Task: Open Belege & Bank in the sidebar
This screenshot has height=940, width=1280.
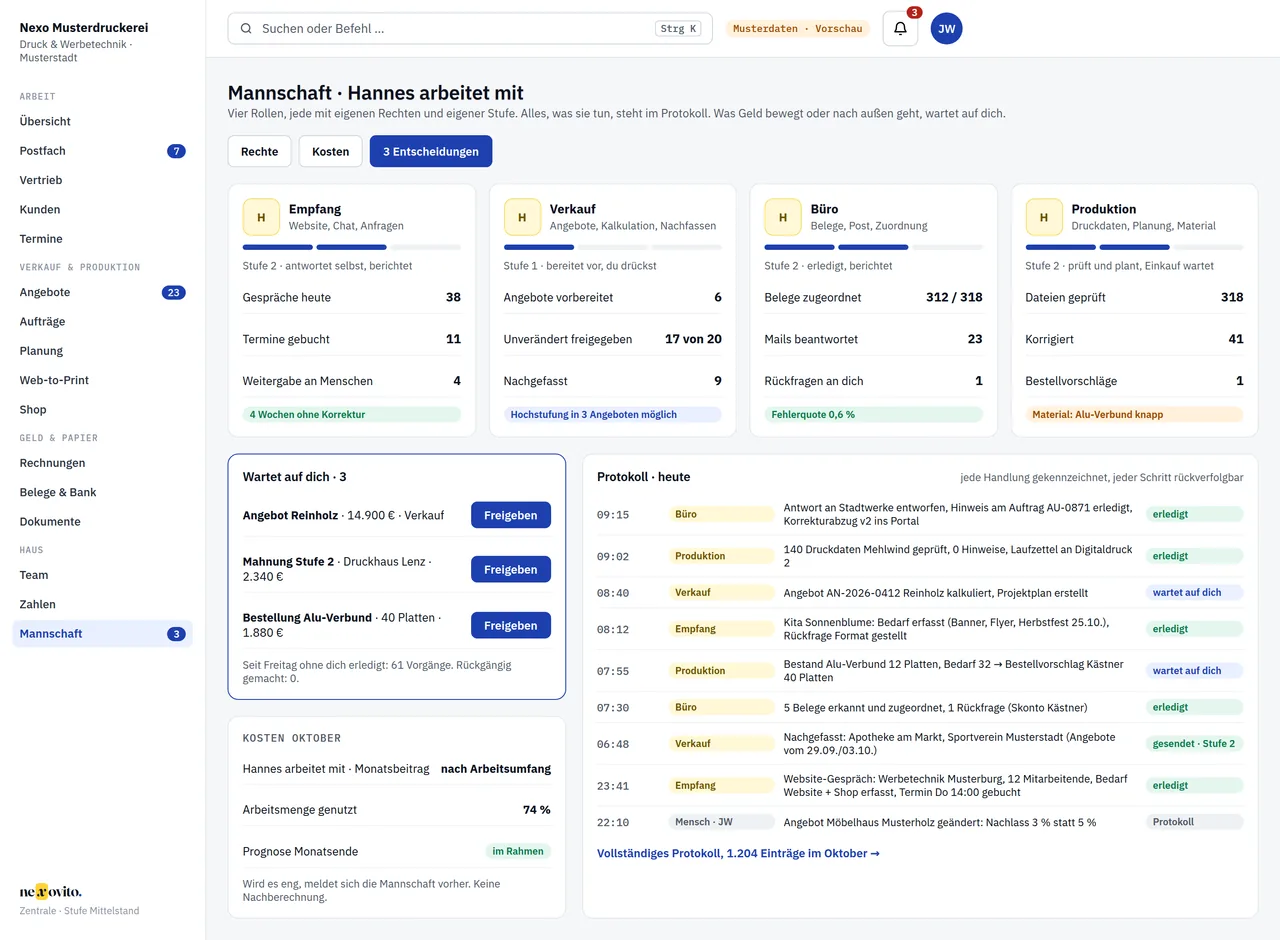Action: click(102, 492)
